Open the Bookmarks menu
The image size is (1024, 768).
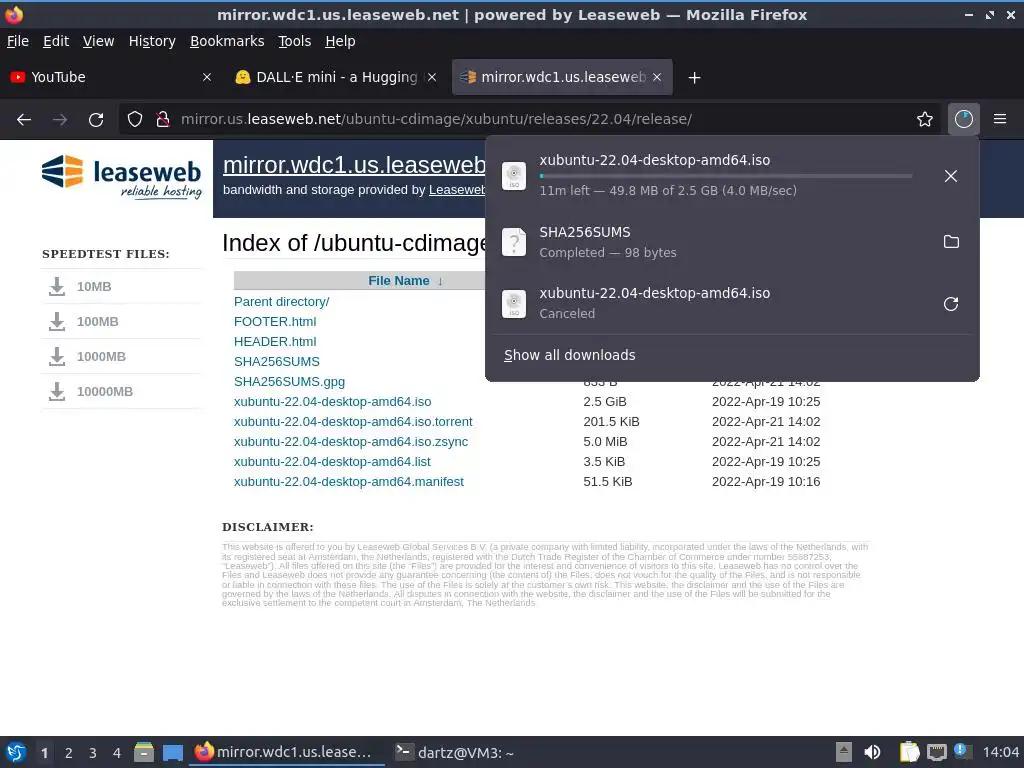click(x=227, y=41)
